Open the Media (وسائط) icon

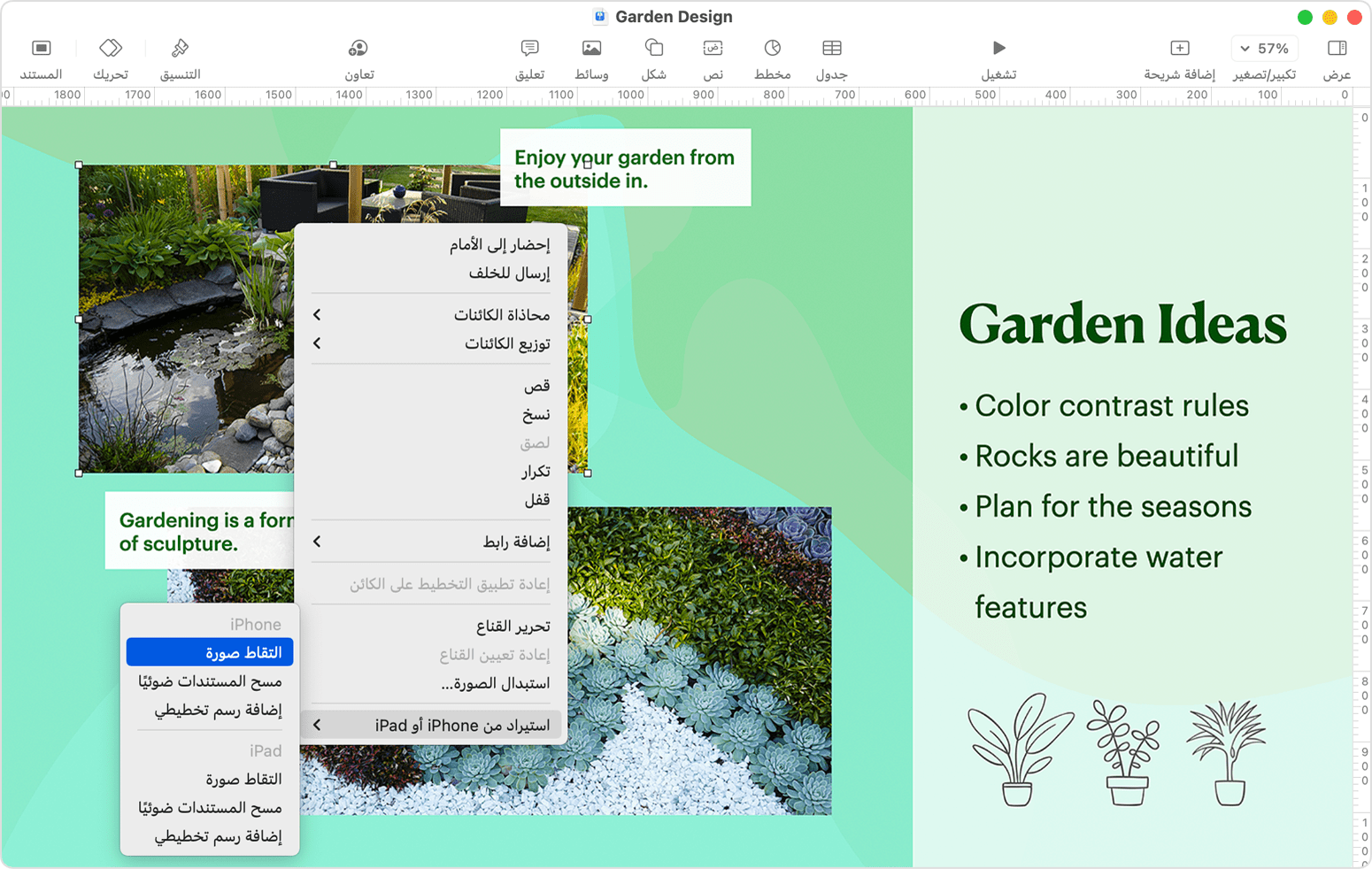click(591, 49)
